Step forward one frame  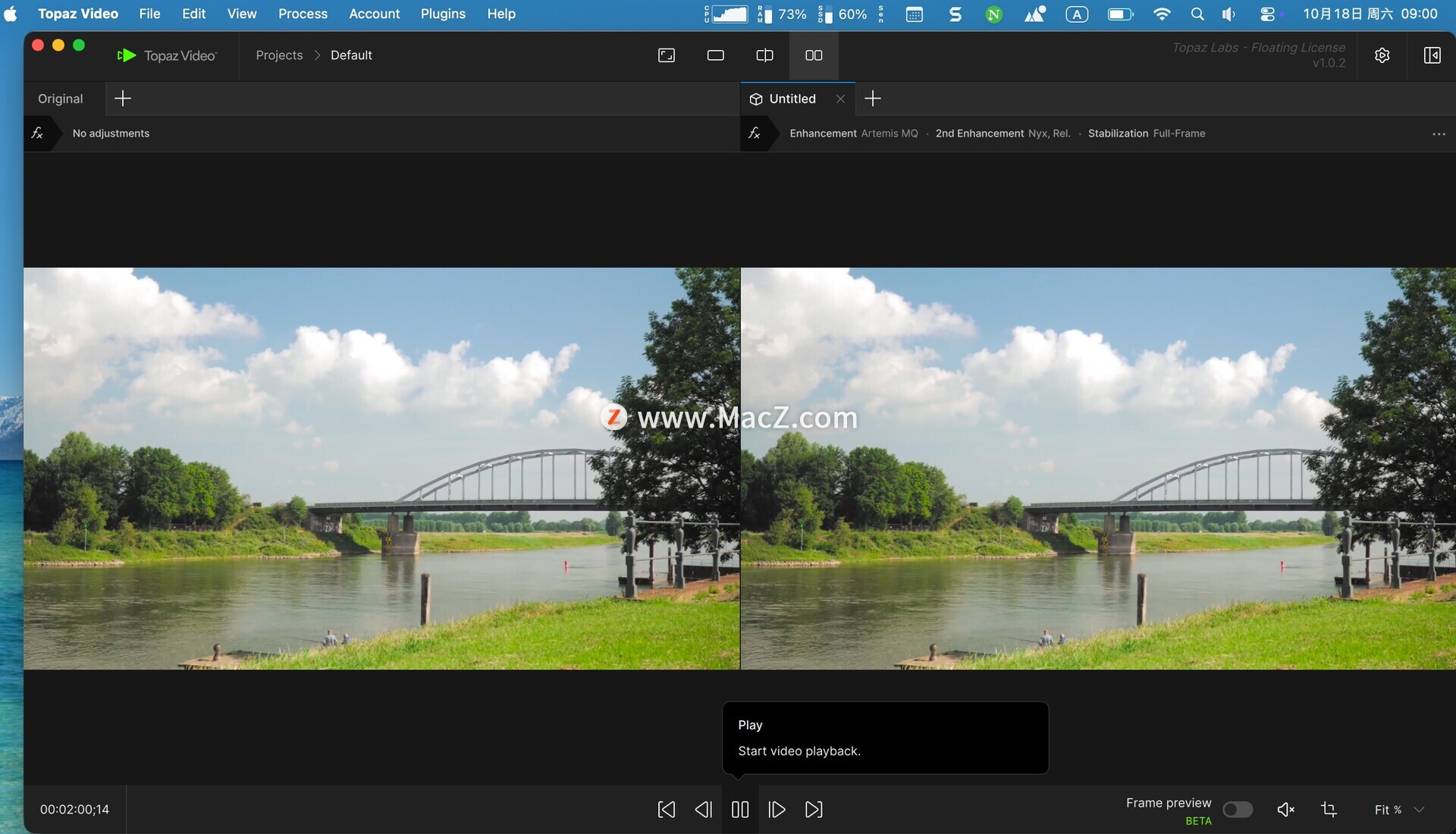point(777,810)
